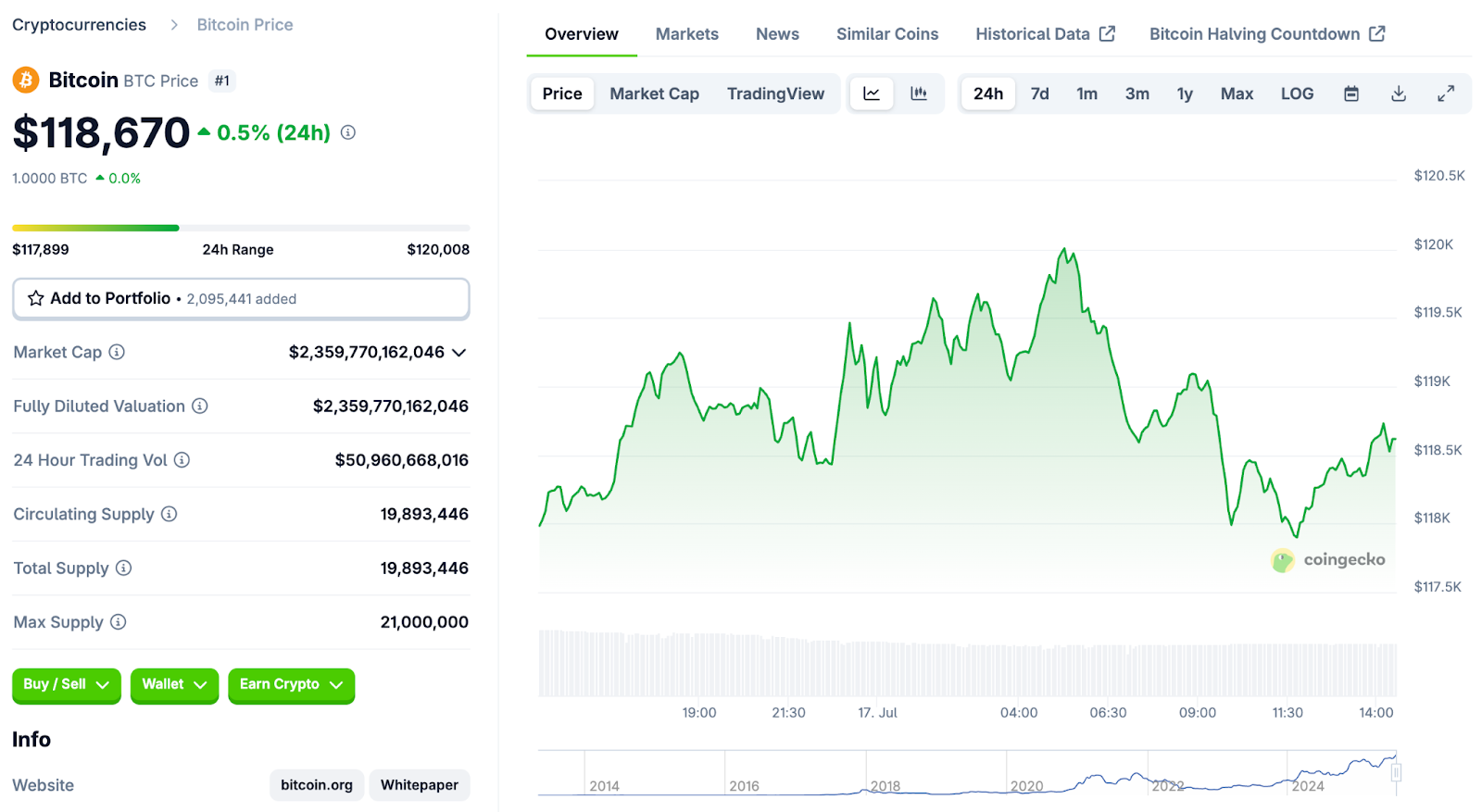Open the Markets tab
This screenshot has width=1482, height=812.
(687, 34)
